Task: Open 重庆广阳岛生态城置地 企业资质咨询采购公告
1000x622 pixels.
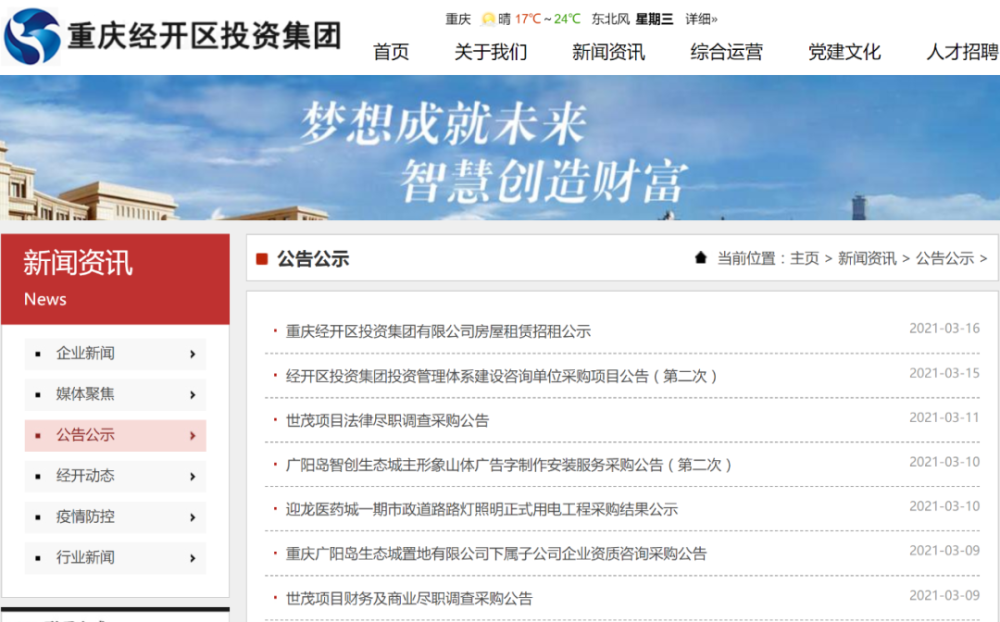Action: (x=496, y=554)
